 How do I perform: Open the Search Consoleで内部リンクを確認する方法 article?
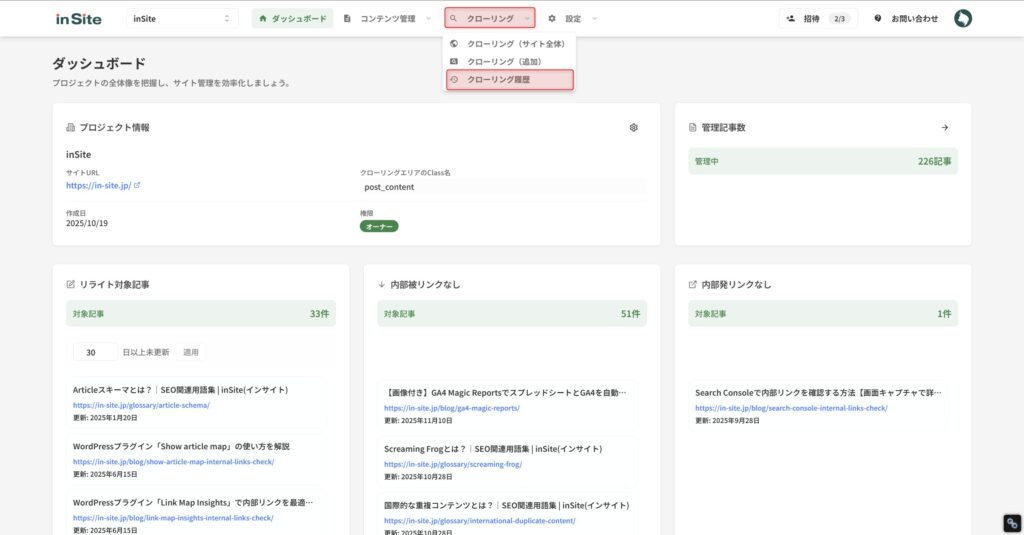[x=818, y=393]
